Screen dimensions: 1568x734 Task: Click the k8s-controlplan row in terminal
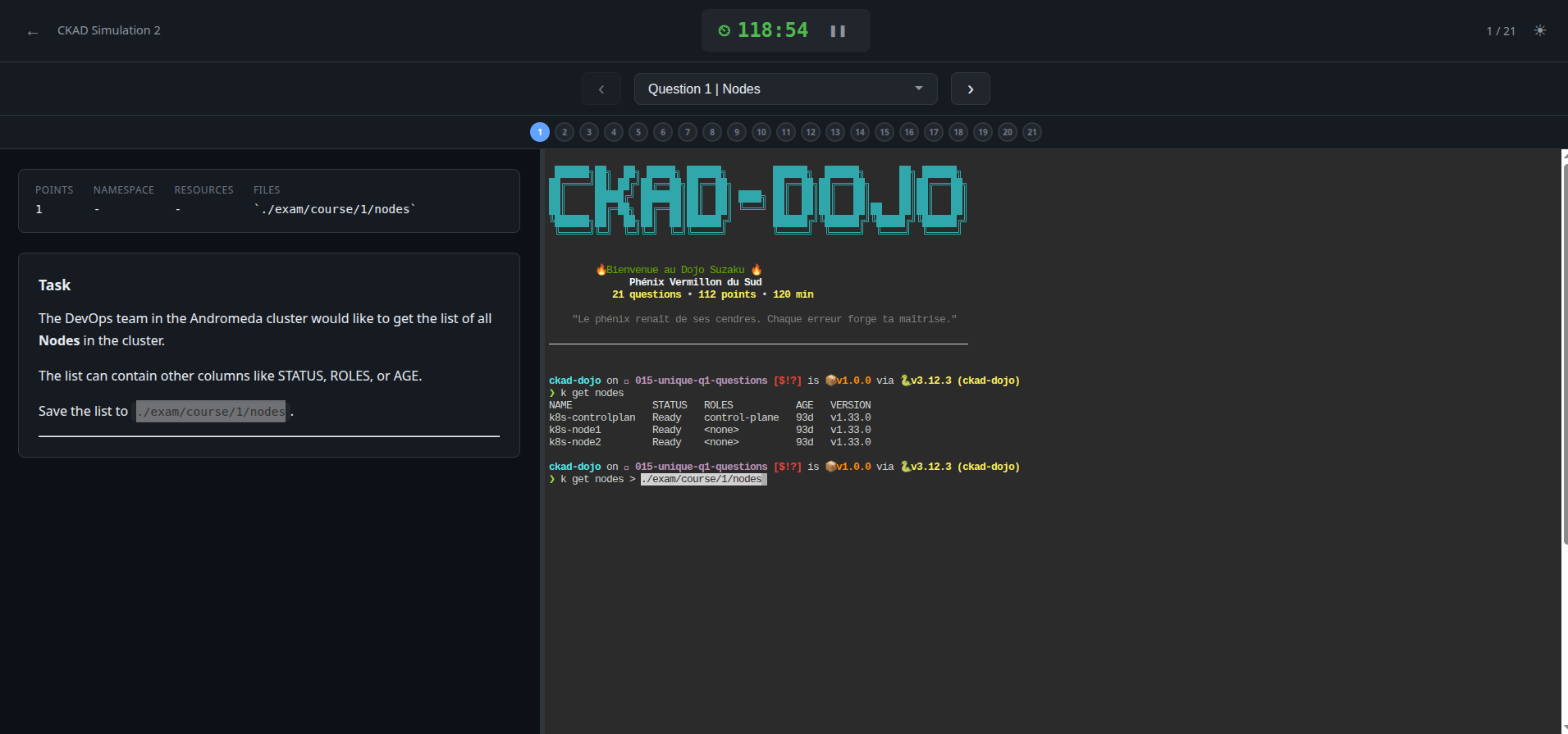click(710, 417)
